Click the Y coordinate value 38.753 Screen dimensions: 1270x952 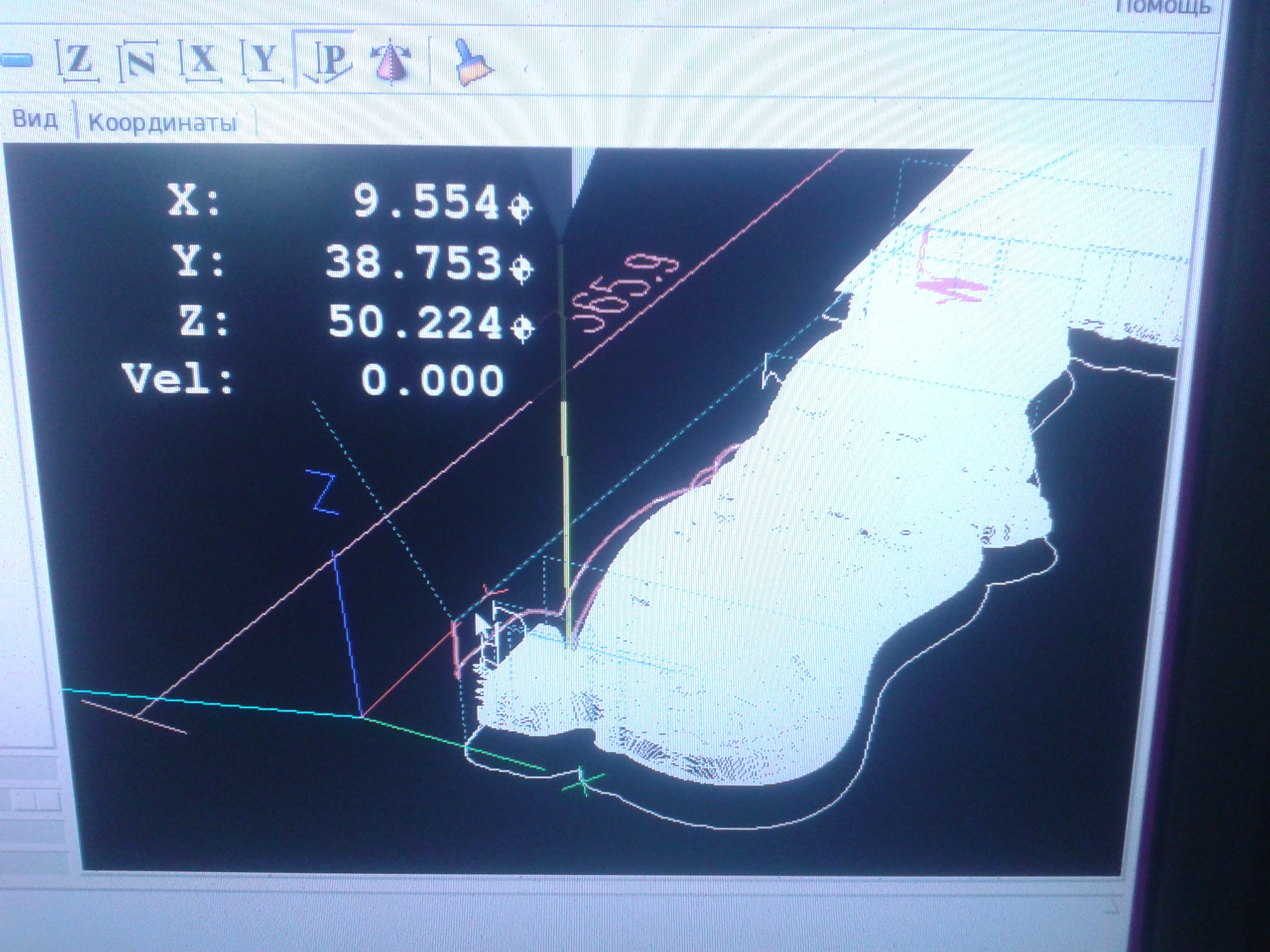pyautogui.click(x=412, y=262)
